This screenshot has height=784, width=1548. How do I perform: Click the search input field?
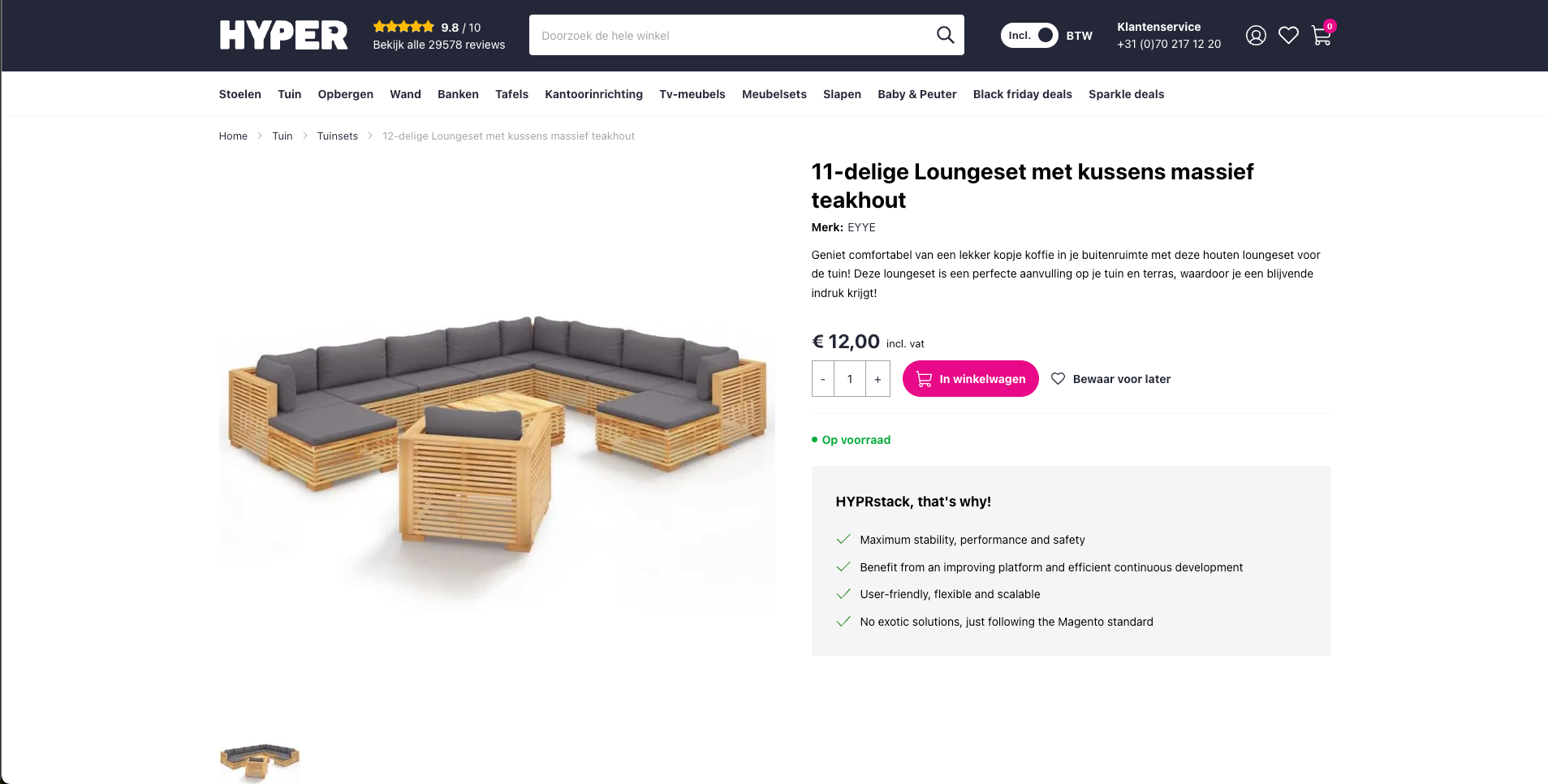731,36
